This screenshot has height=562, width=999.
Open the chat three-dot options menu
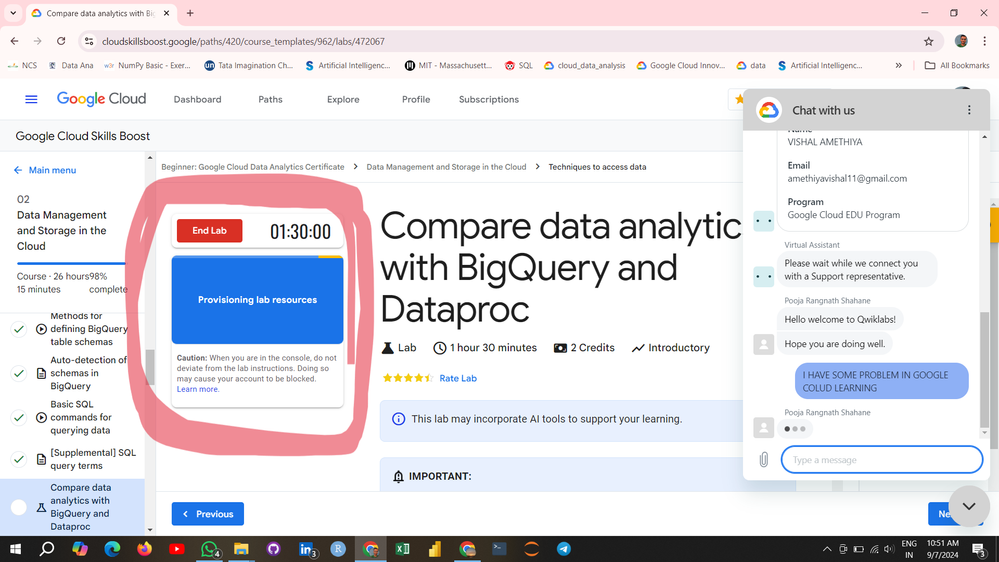tap(969, 110)
